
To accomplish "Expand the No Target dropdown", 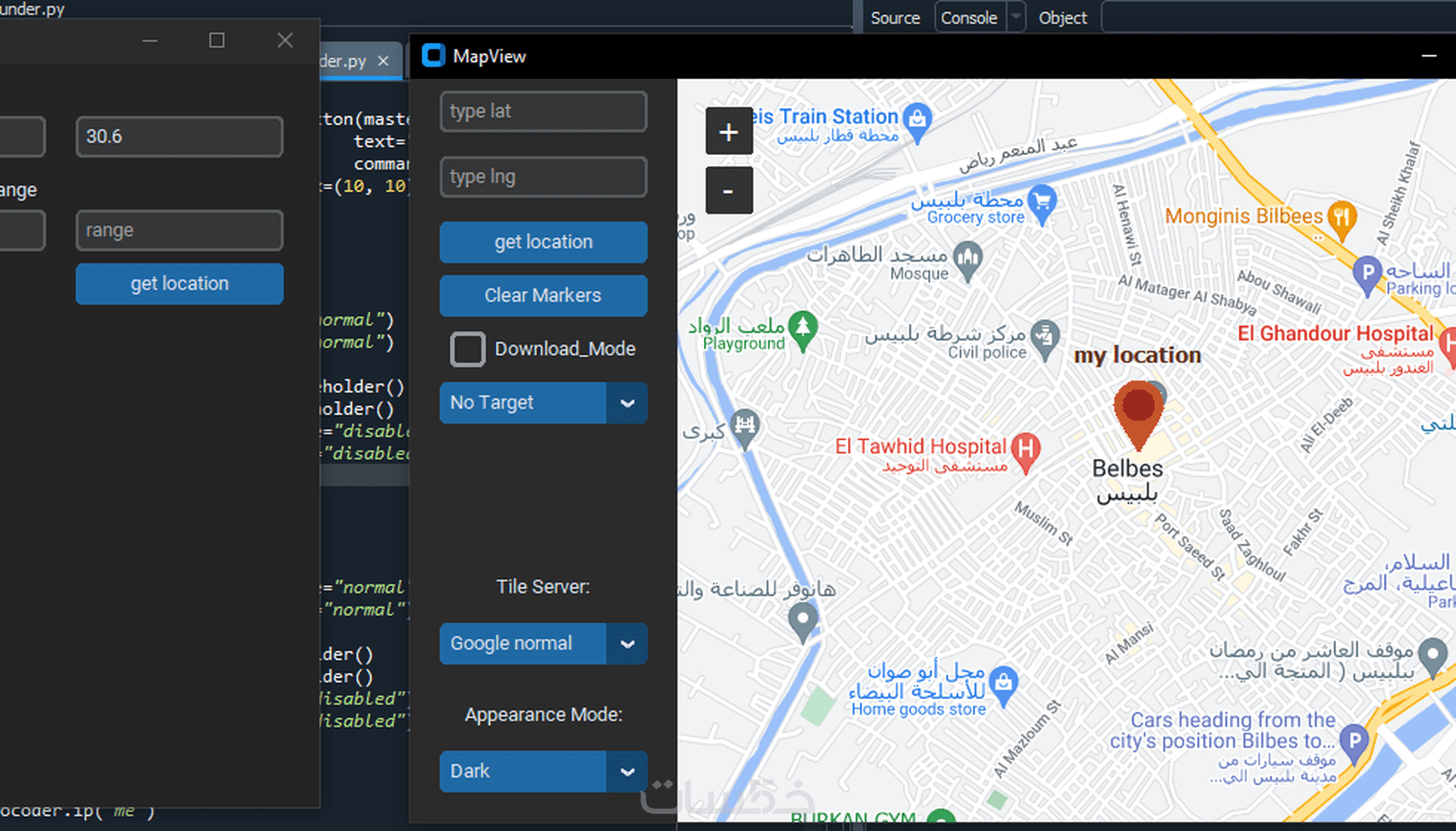I will click(544, 403).
